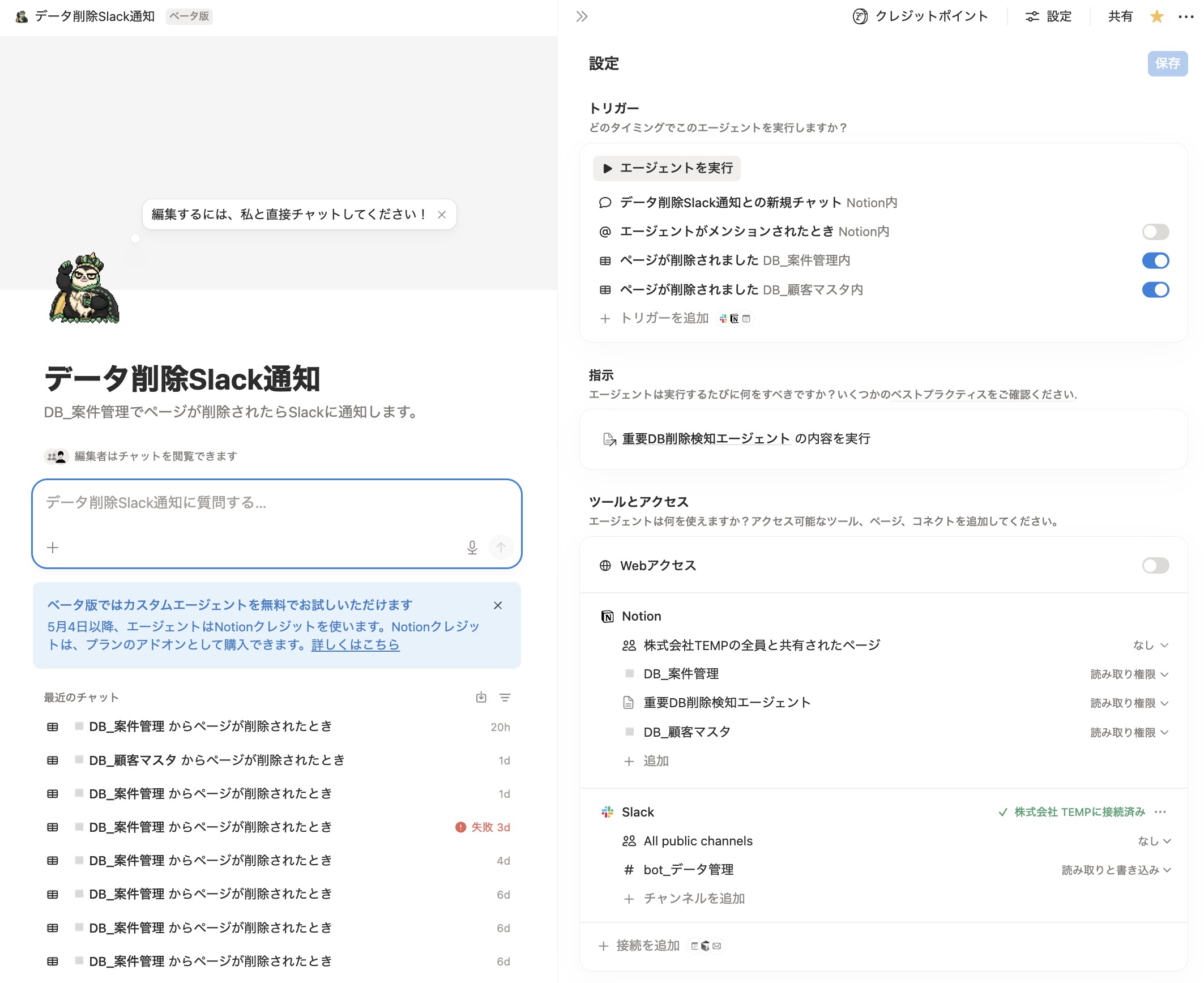Select the DB_案件管理 row in Notion access list
Screen dimensions: 1204x983
[895, 674]
